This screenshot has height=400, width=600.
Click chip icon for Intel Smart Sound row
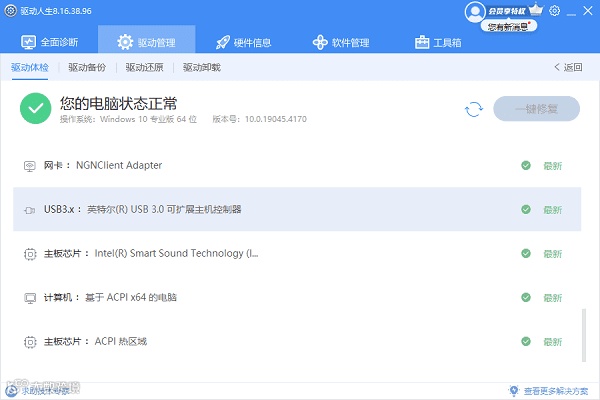point(30,254)
